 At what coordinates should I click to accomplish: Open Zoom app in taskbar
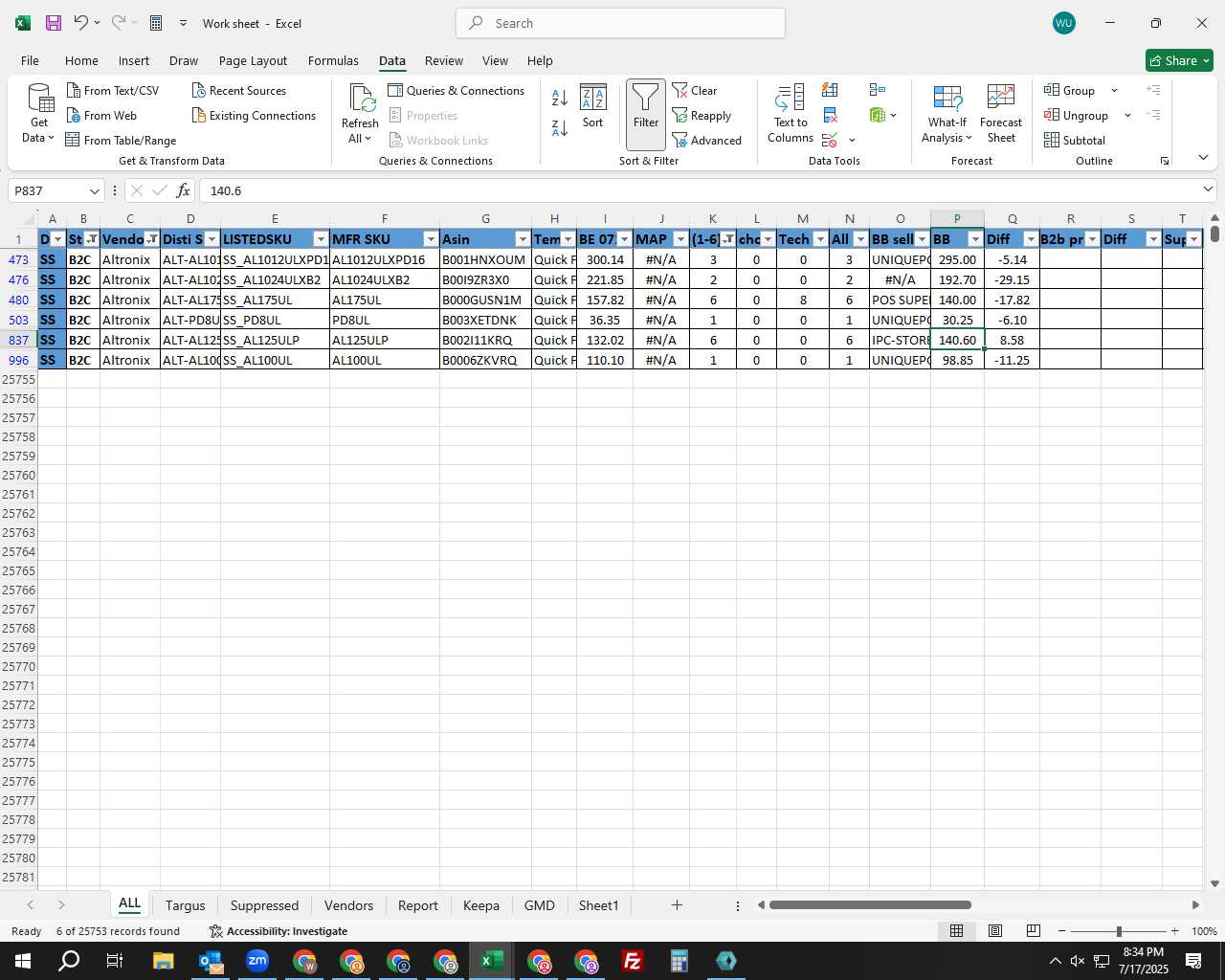pyautogui.click(x=257, y=961)
